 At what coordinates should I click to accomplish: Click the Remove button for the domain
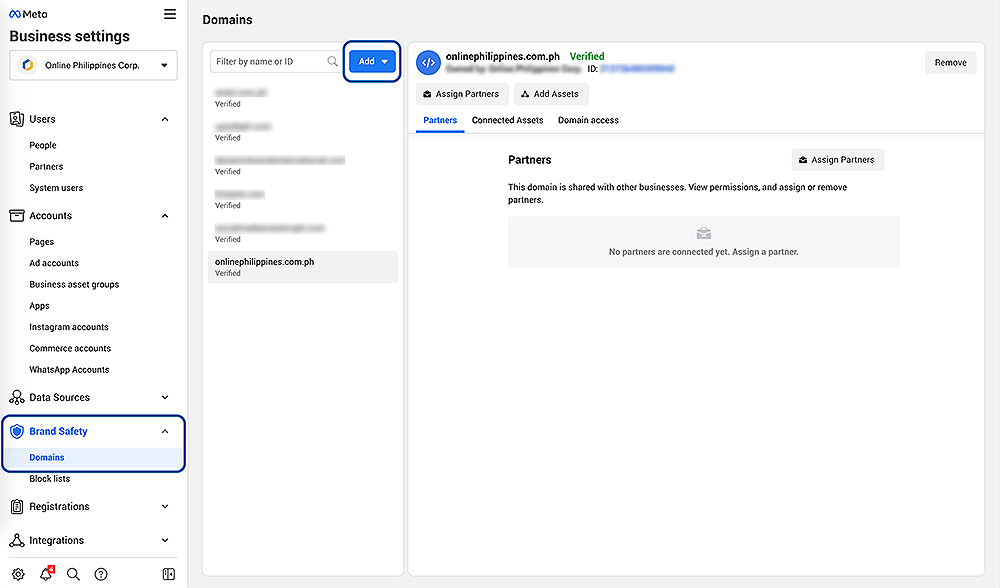(950, 62)
